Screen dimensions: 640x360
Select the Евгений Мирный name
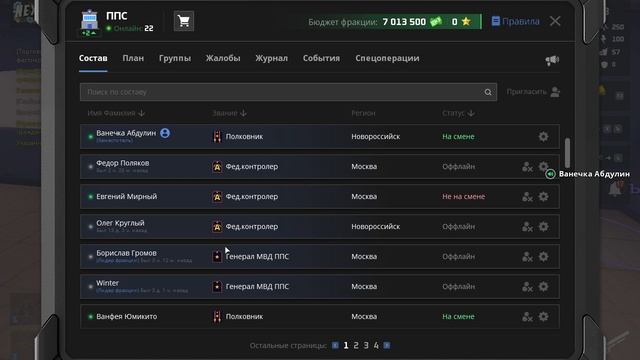tap(127, 197)
